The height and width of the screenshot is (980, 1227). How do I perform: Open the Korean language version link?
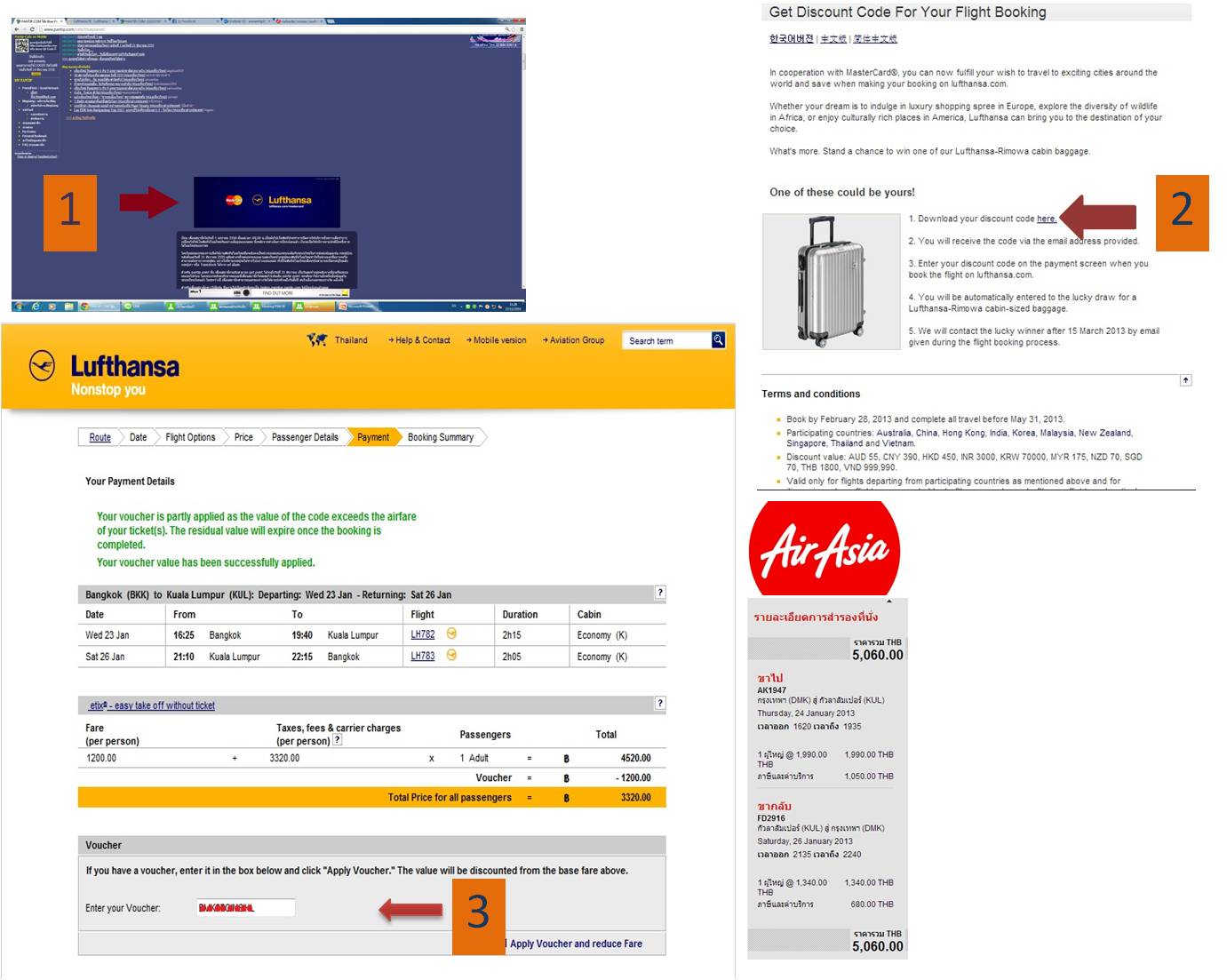pyautogui.click(x=792, y=38)
